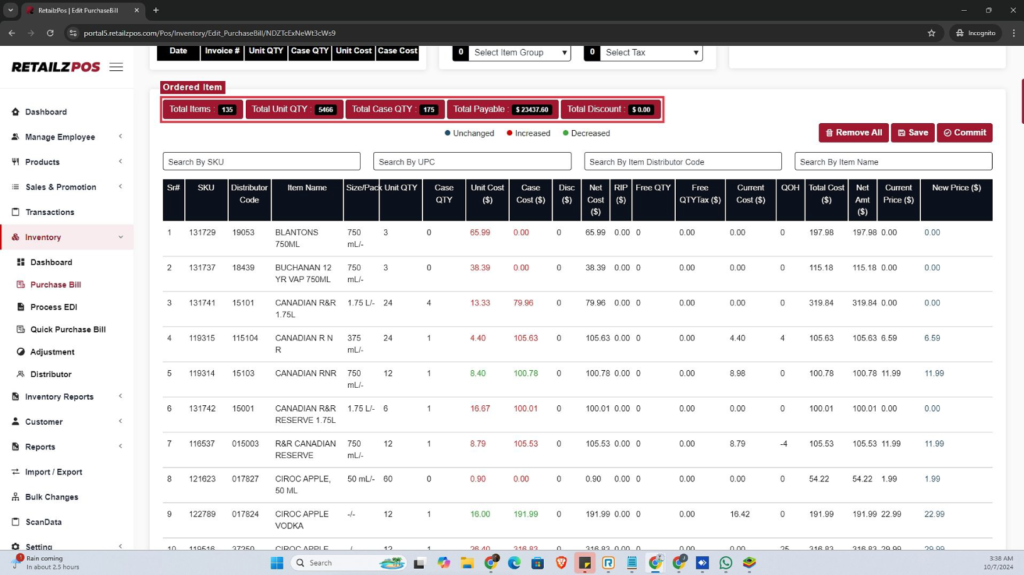1024x575 pixels.
Task: Open Purchase Bill page in sidebar
Action: click(x=56, y=284)
